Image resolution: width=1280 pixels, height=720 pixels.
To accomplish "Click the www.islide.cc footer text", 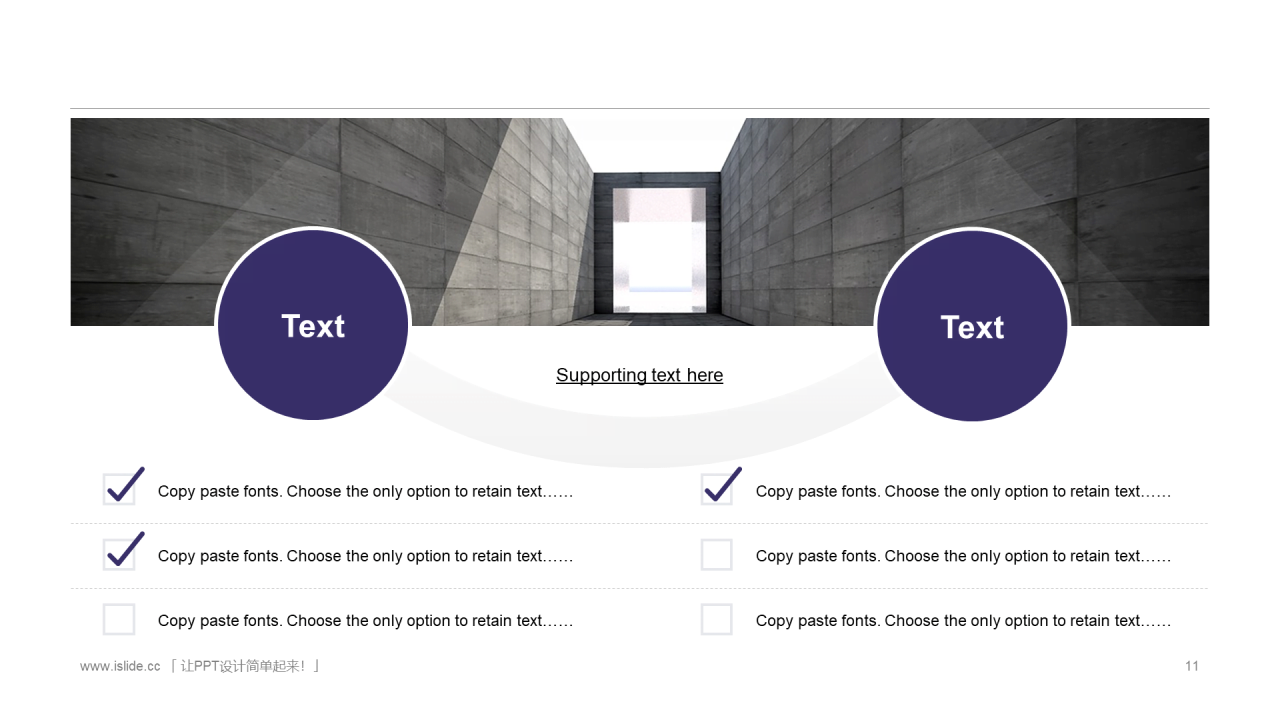I will (x=120, y=666).
